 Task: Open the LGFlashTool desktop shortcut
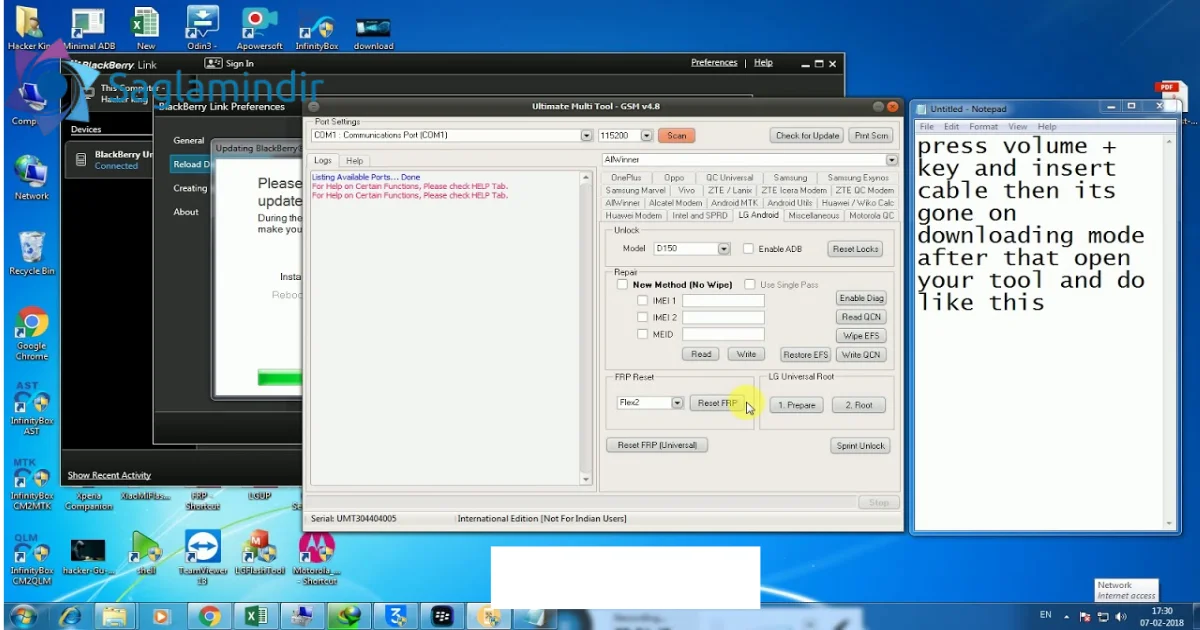point(260,553)
